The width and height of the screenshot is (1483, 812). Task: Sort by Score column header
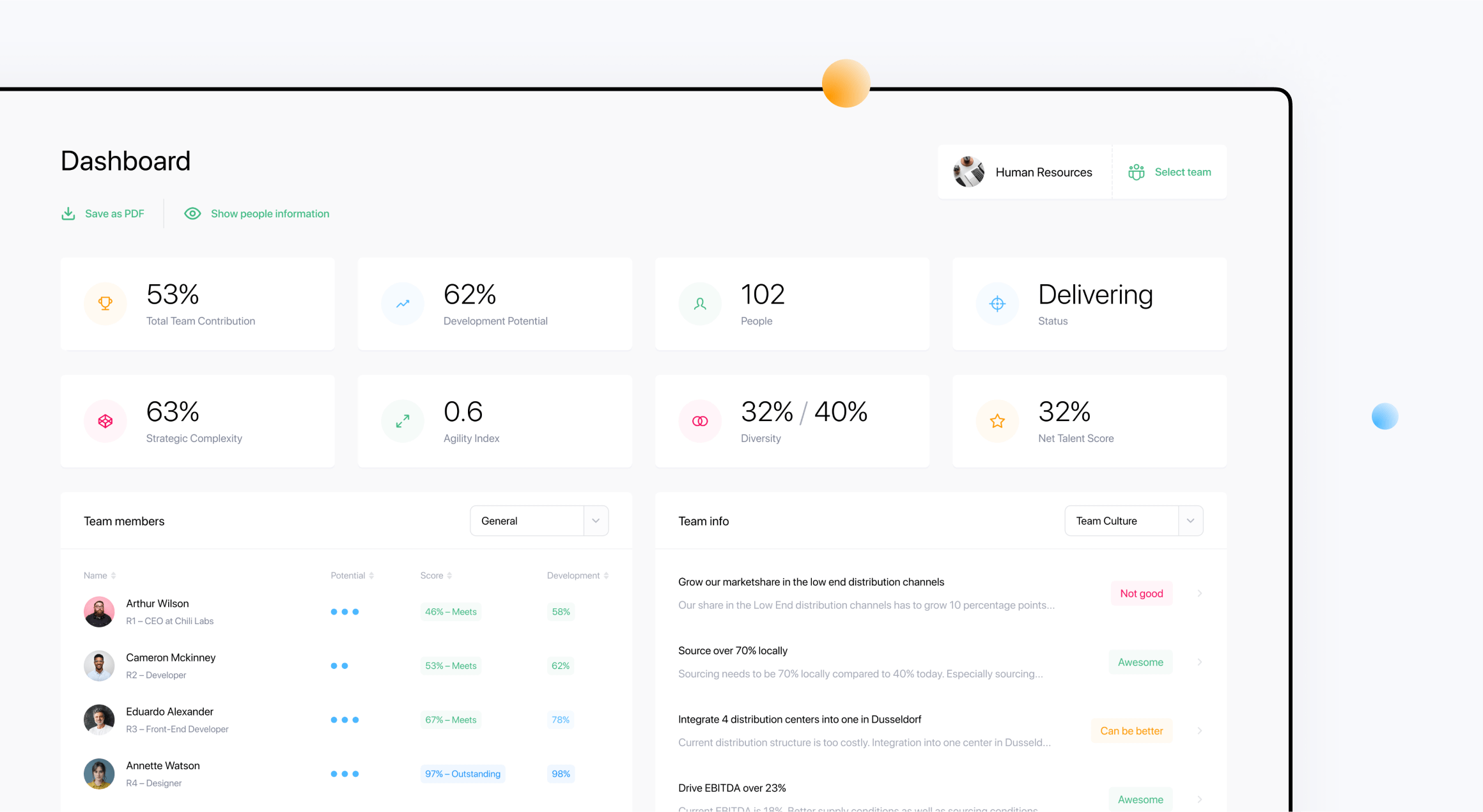[436, 576]
